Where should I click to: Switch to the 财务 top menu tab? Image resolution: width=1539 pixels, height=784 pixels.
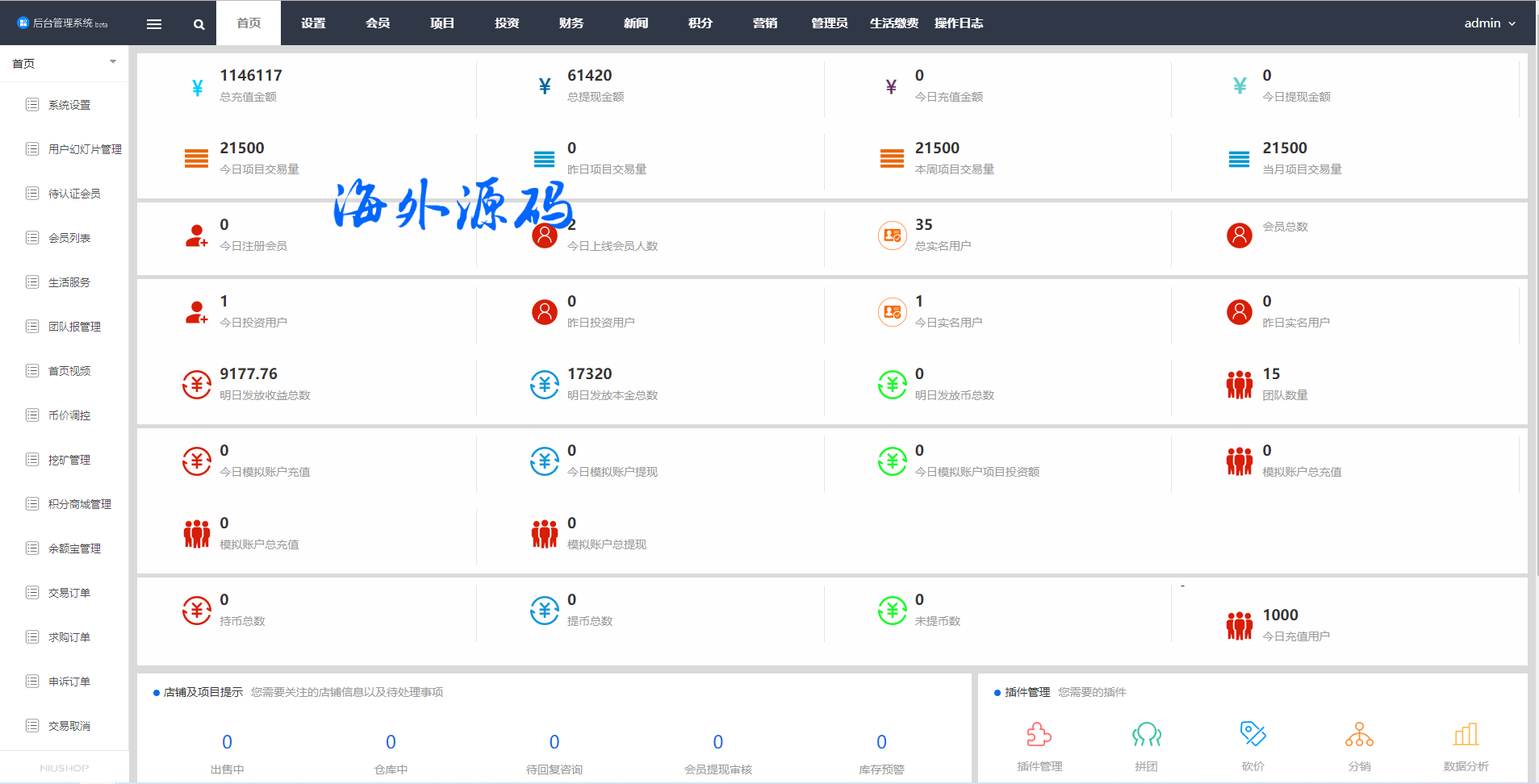[571, 23]
